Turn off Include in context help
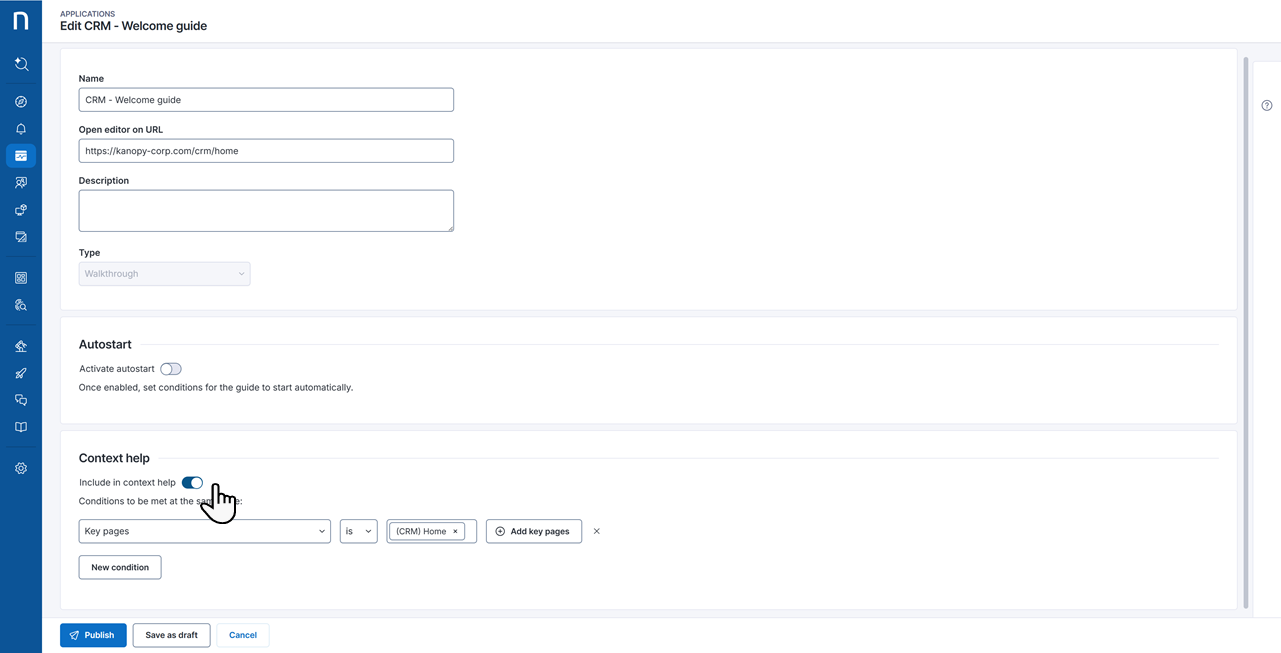1281x653 pixels. [x=192, y=483]
